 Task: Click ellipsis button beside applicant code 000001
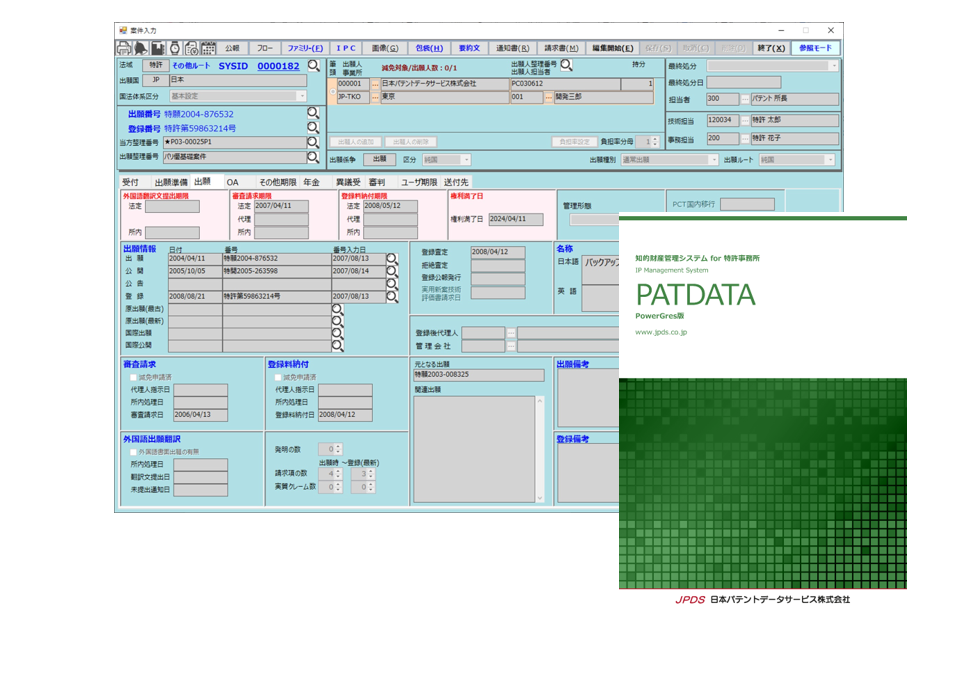click(375, 84)
